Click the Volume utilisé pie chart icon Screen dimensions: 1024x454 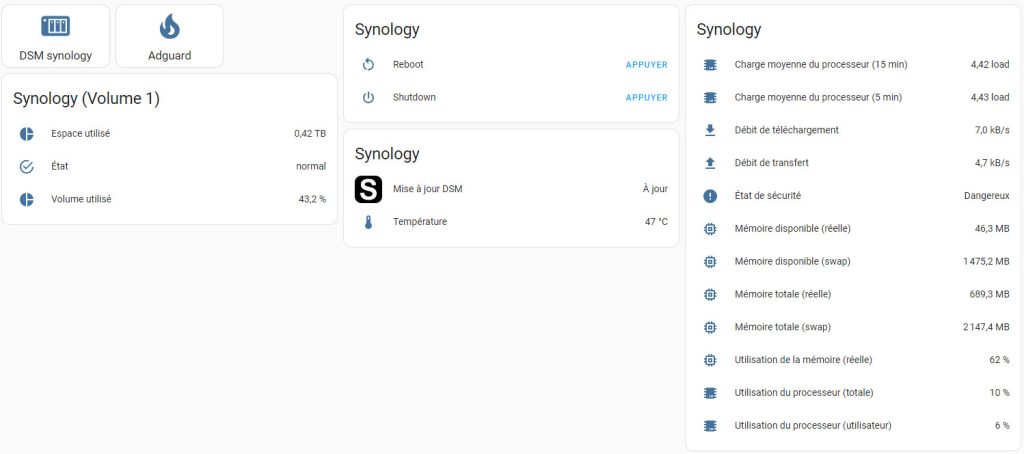tap(26, 199)
